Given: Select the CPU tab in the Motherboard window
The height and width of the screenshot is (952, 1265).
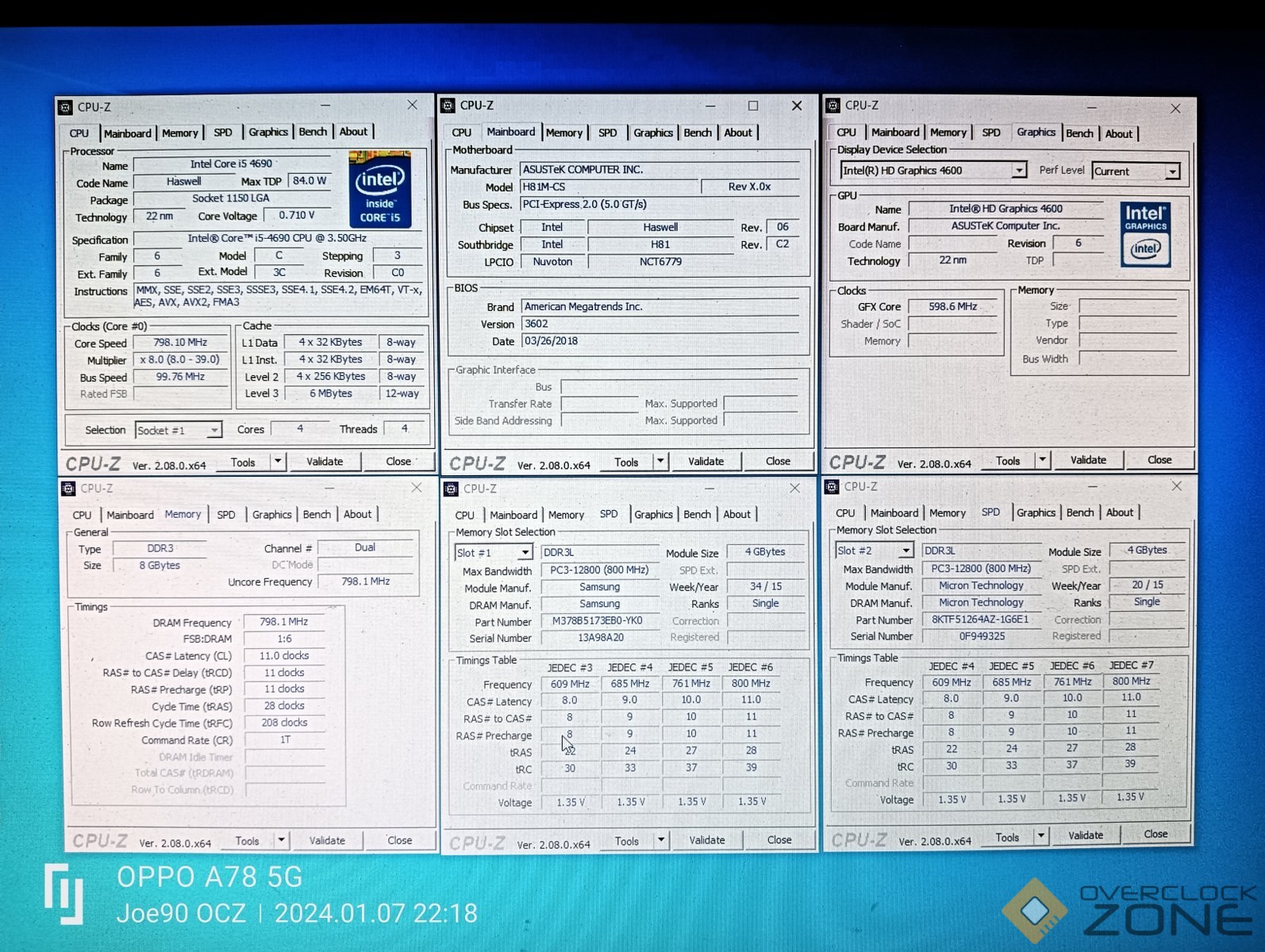Looking at the screenshot, I should pyautogui.click(x=462, y=132).
